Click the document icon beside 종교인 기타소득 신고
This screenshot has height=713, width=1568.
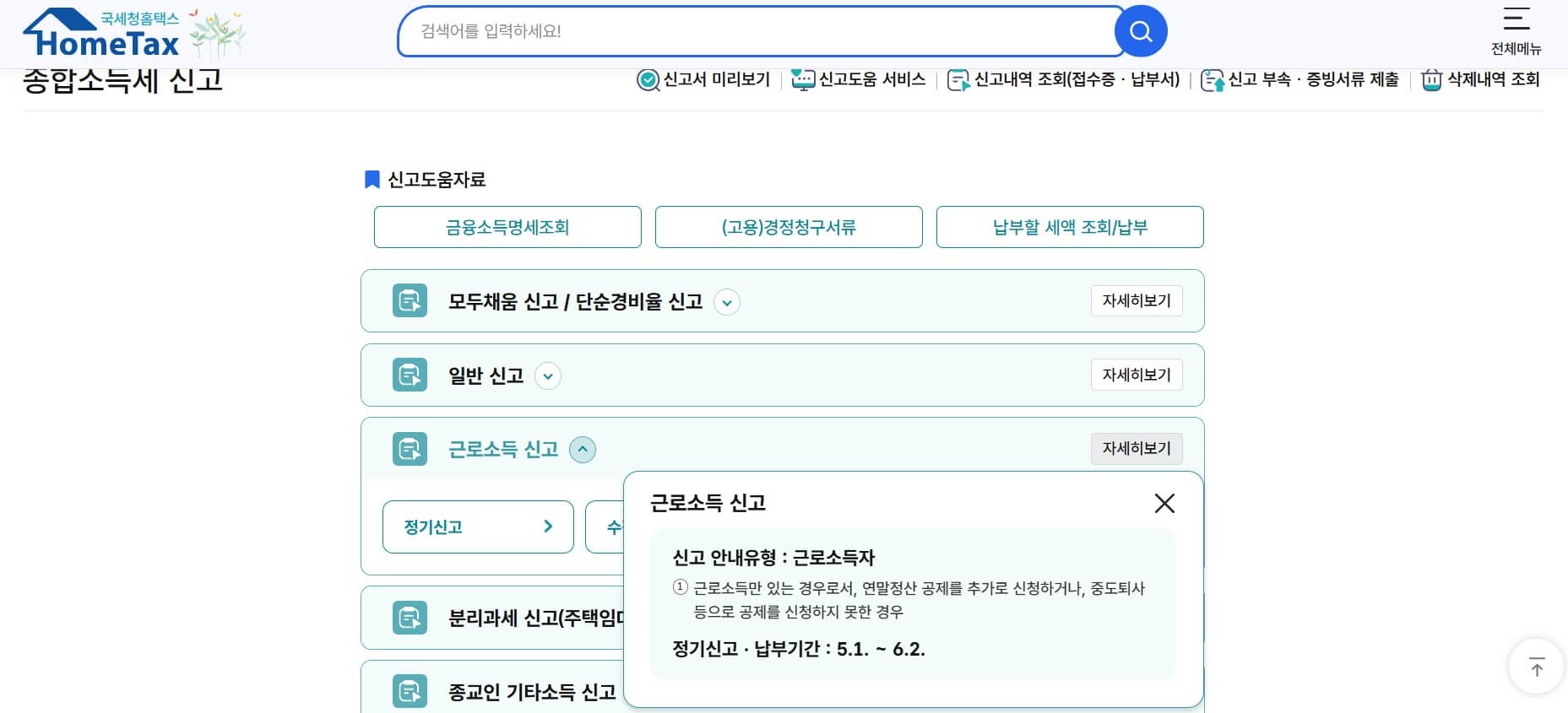(x=410, y=691)
